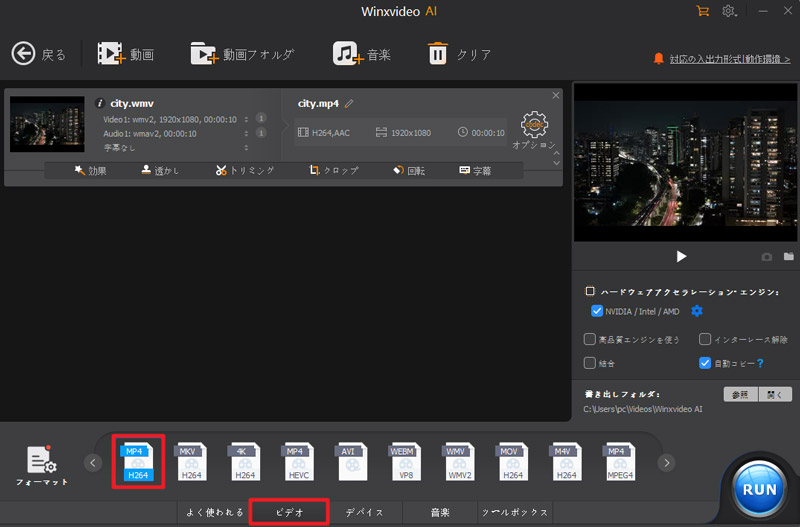Click the city.wmv thumbnail
Image resolution: width=800 pixels, height=527 pixels.
point(47,124)
